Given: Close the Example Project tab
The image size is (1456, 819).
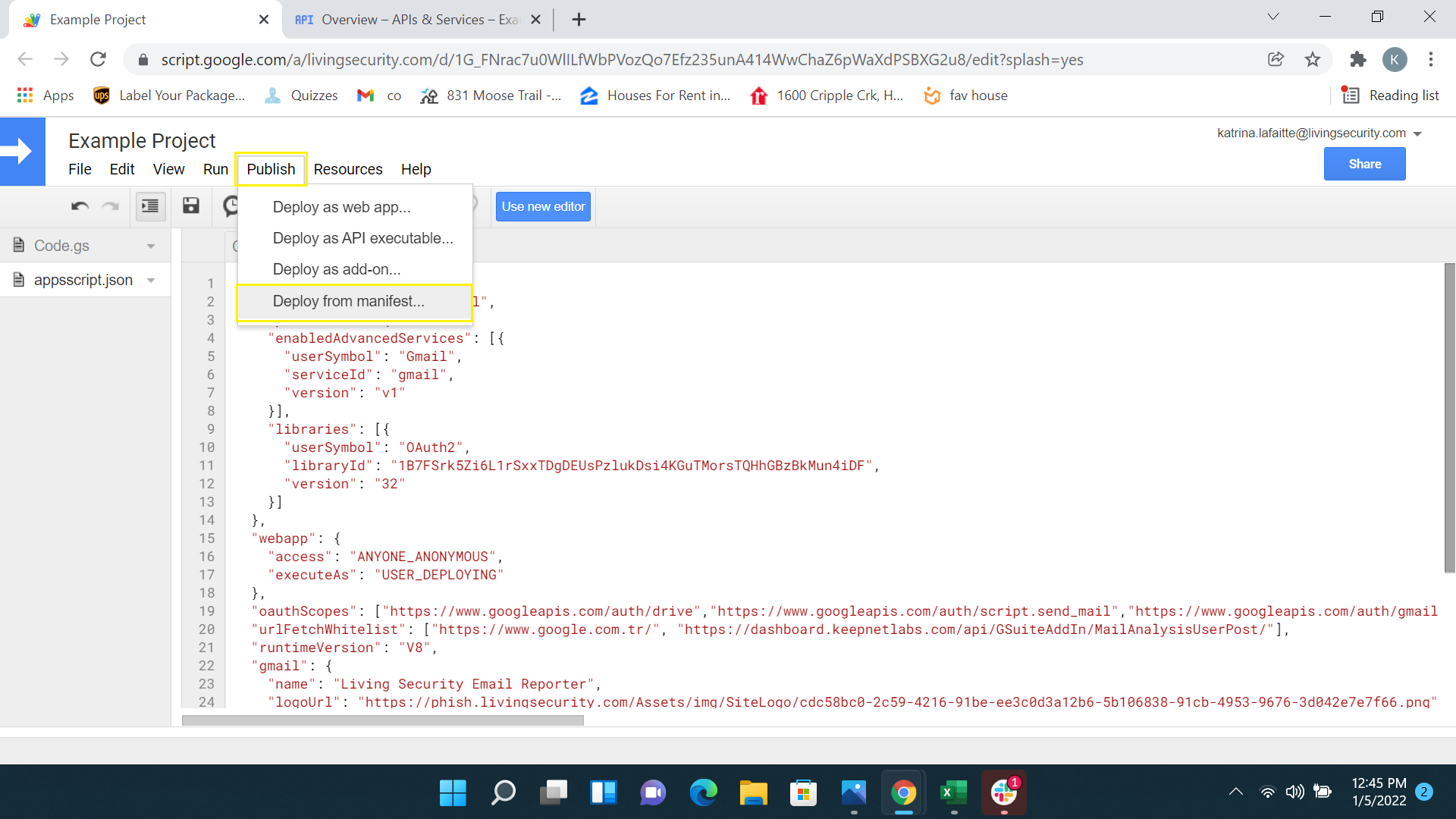Looking at the screenshot, I should pos(263,20).
